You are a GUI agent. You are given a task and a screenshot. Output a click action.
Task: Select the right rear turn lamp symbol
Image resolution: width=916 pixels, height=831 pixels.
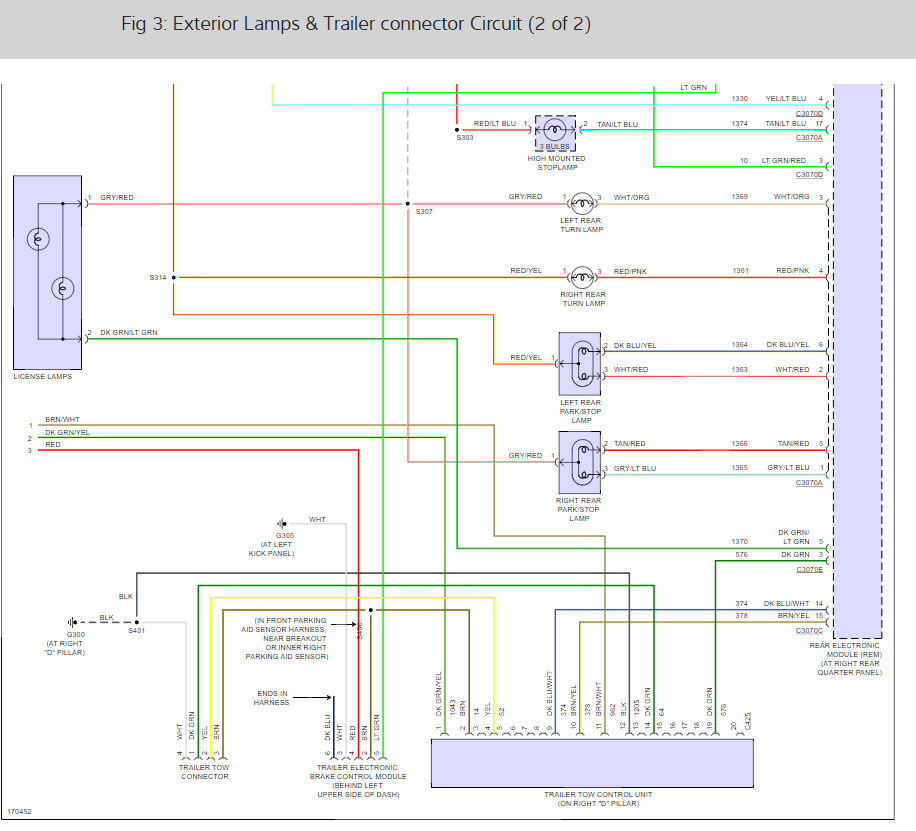(x=582, y=278)
